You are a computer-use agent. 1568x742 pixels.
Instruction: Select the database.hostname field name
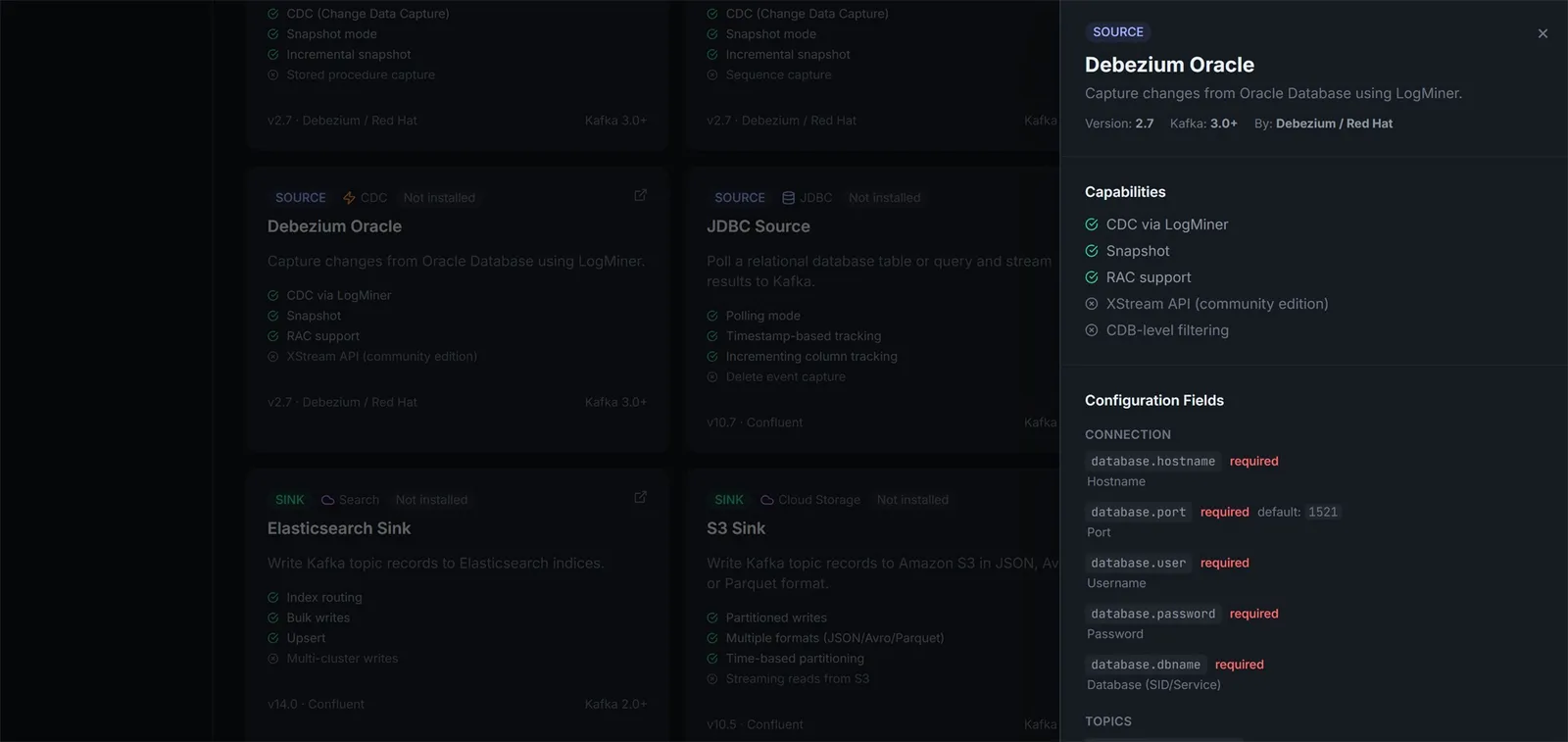pyautogui.click(x=1153, y=461)
